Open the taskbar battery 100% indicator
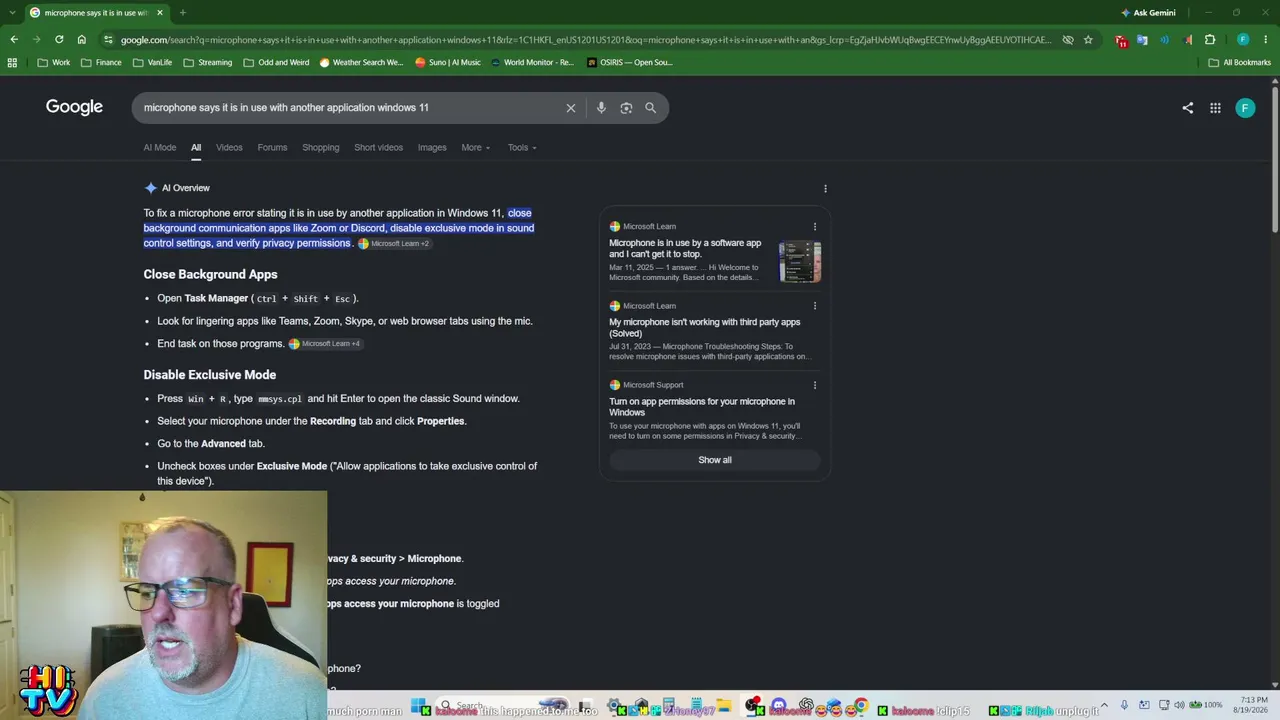This screenshot has height=720, width=1280. click(1206, 705)
